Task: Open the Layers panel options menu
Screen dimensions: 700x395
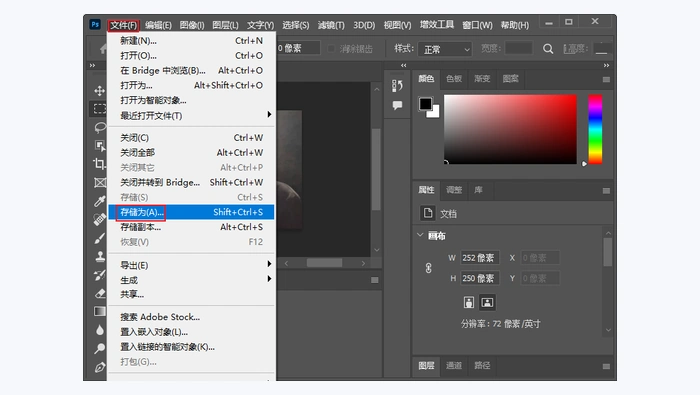Action: tap(606, 366)
